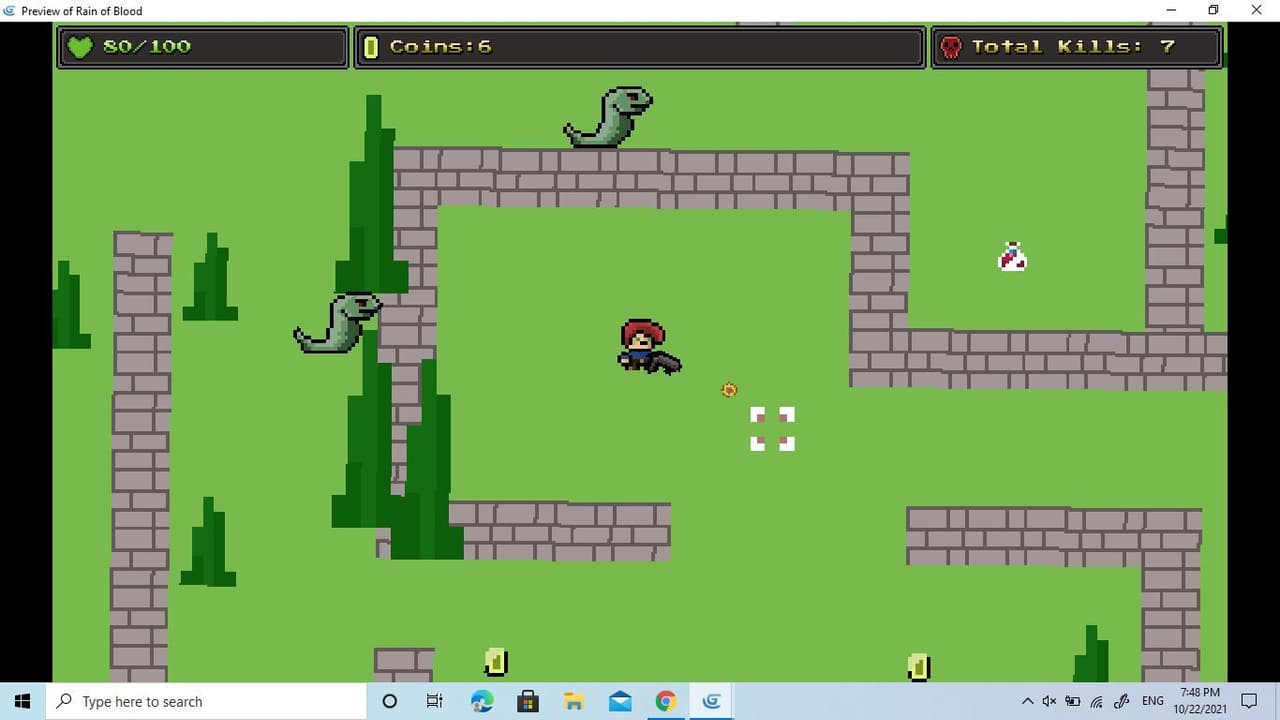This screenshot has height=720, width=1280.
Task: Click the GDevelop taskbar icon
Action: [712, 701]
